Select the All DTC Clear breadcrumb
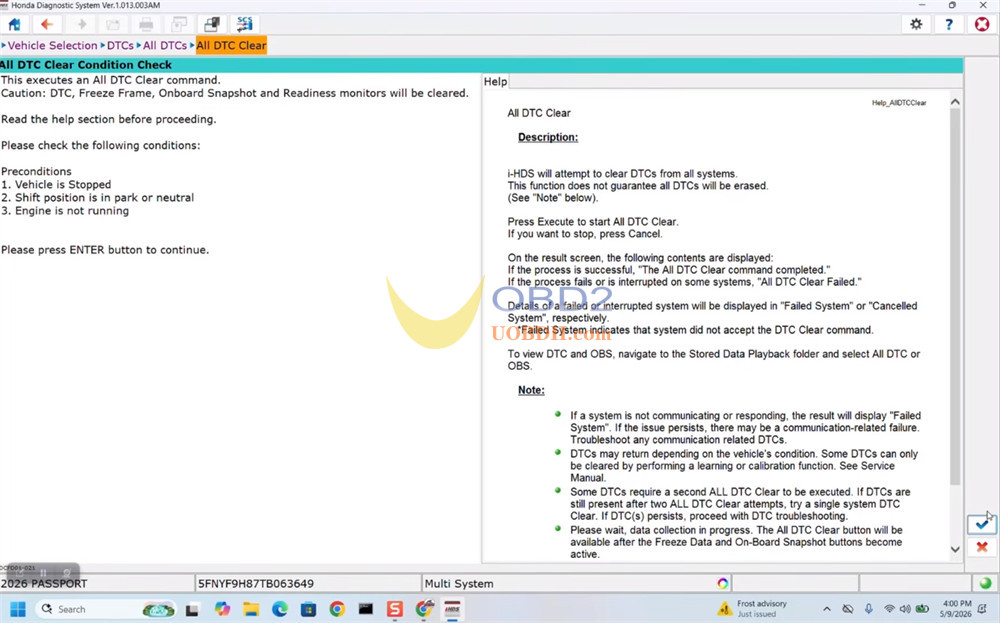This screenshot has height=623, width=1000. click(231, 45)
